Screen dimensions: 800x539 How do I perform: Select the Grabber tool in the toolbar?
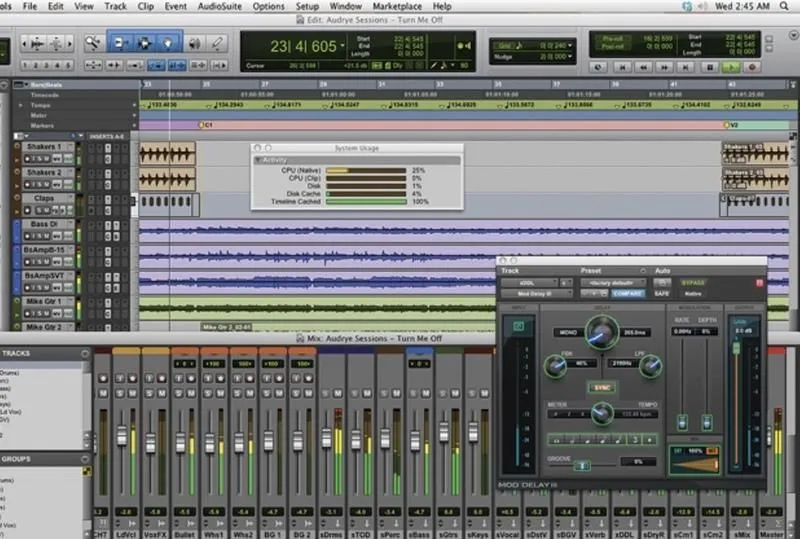click(x=168, y=43)
